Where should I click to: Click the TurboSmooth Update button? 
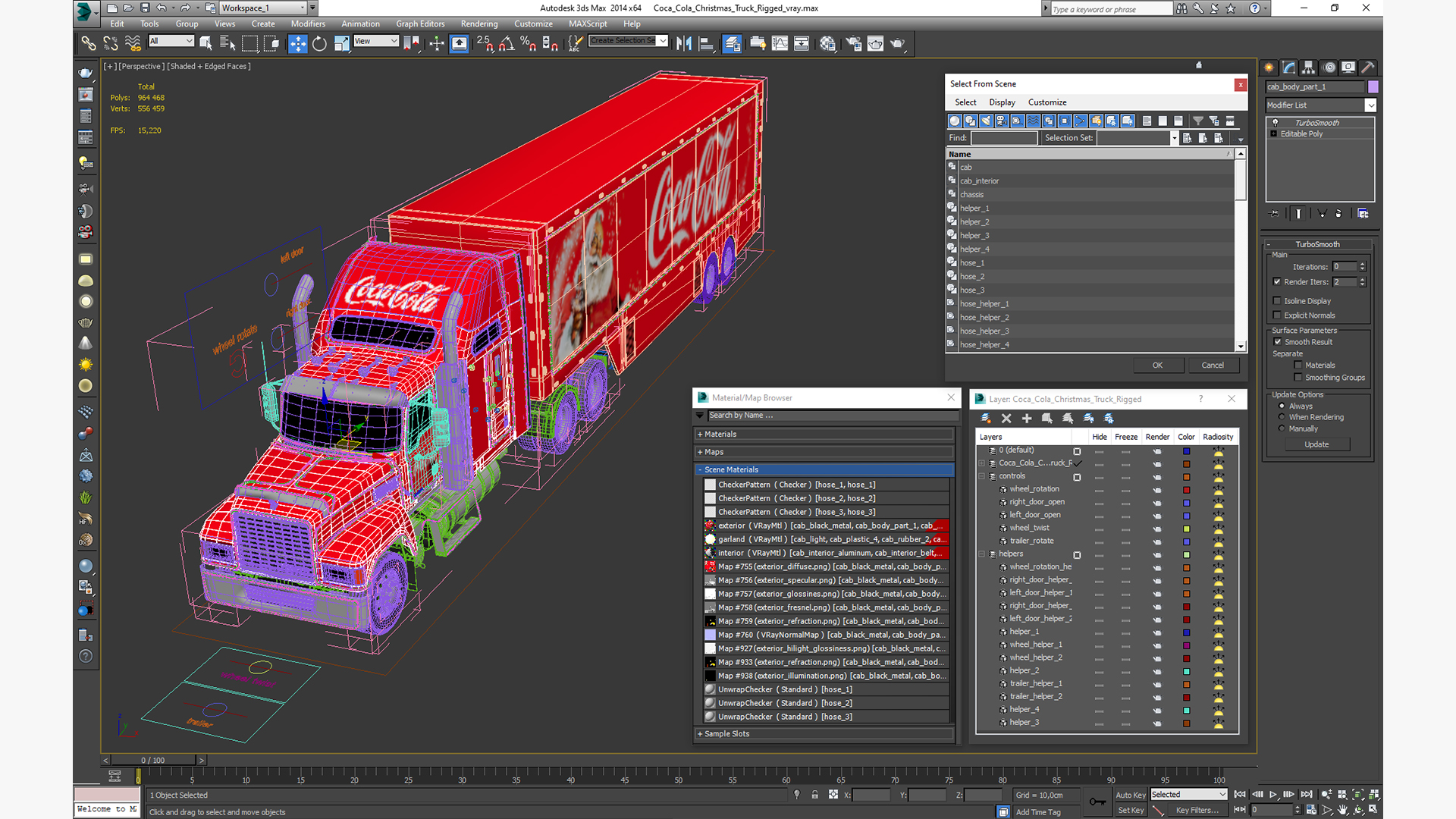(1316, 444)
